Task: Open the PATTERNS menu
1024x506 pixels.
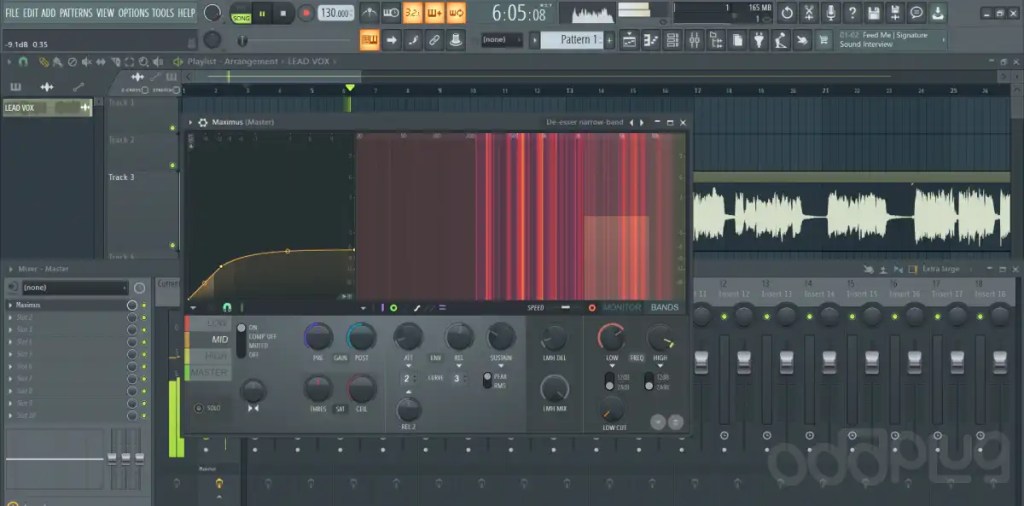Action: pyautogui.click(x=76, y=12)
